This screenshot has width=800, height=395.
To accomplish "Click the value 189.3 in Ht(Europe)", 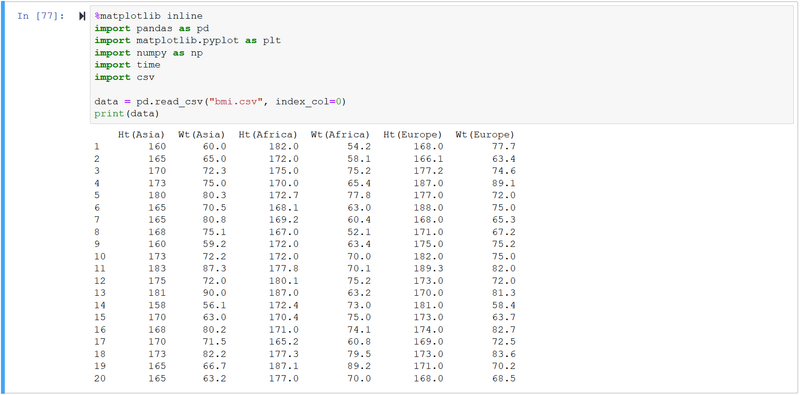I will click(428, 268).
